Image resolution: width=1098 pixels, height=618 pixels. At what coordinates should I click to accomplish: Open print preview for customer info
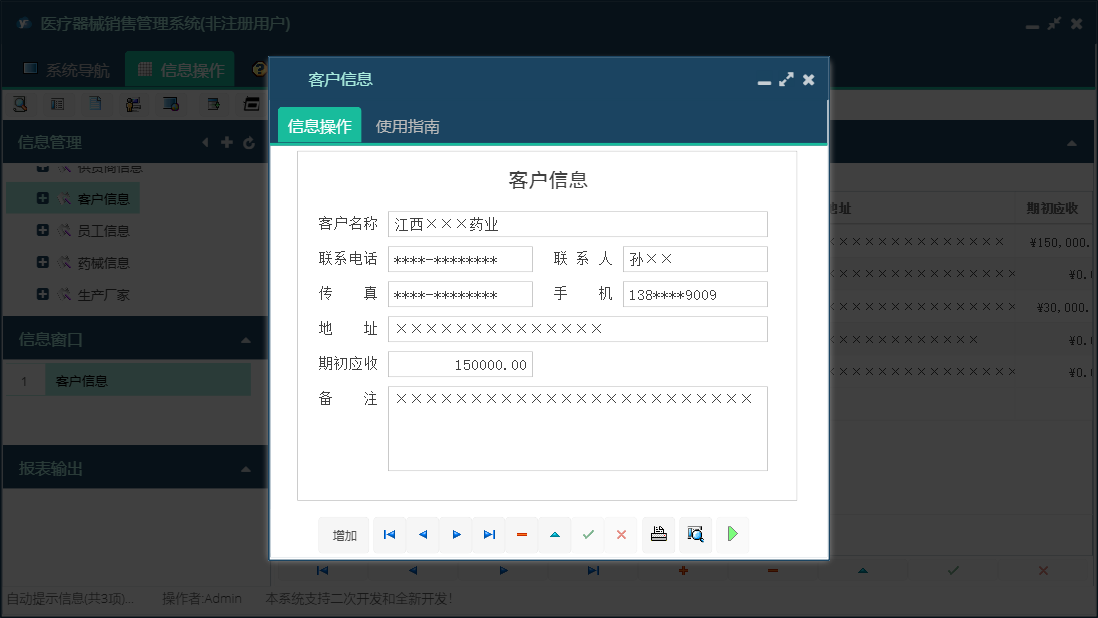click(695, 535)
